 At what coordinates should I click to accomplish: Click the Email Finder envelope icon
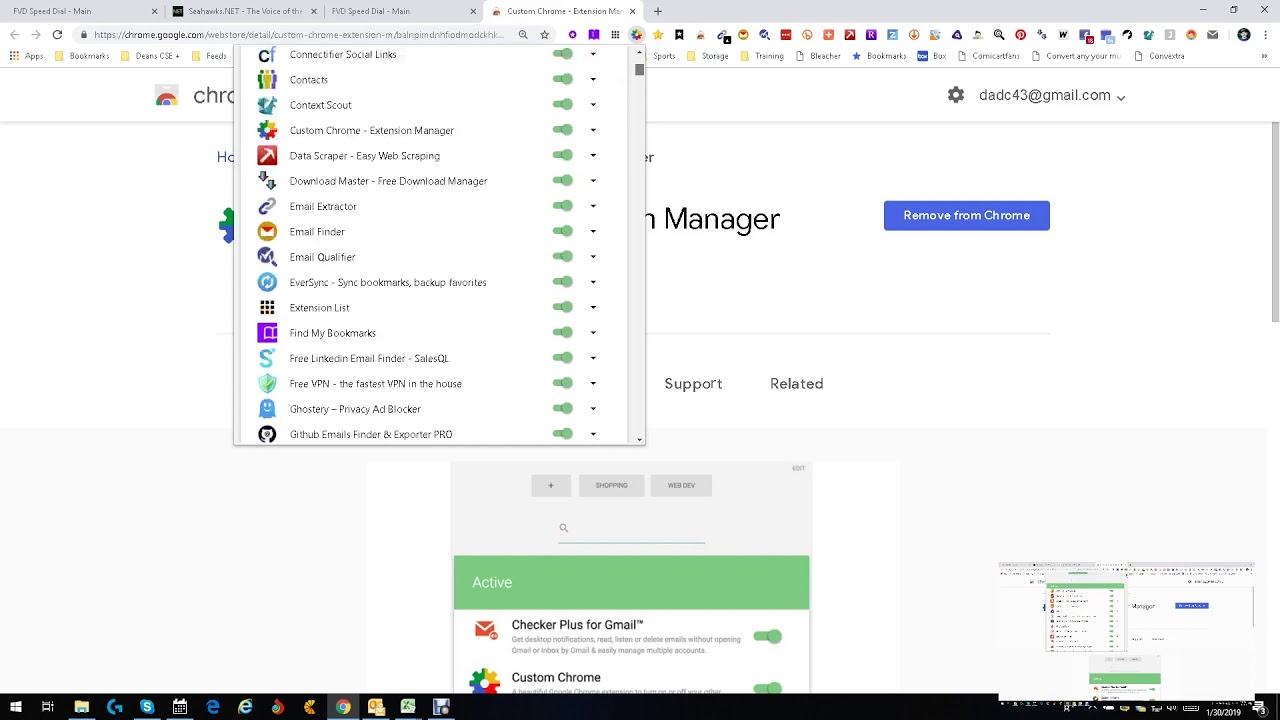click(x=267, y=231)
